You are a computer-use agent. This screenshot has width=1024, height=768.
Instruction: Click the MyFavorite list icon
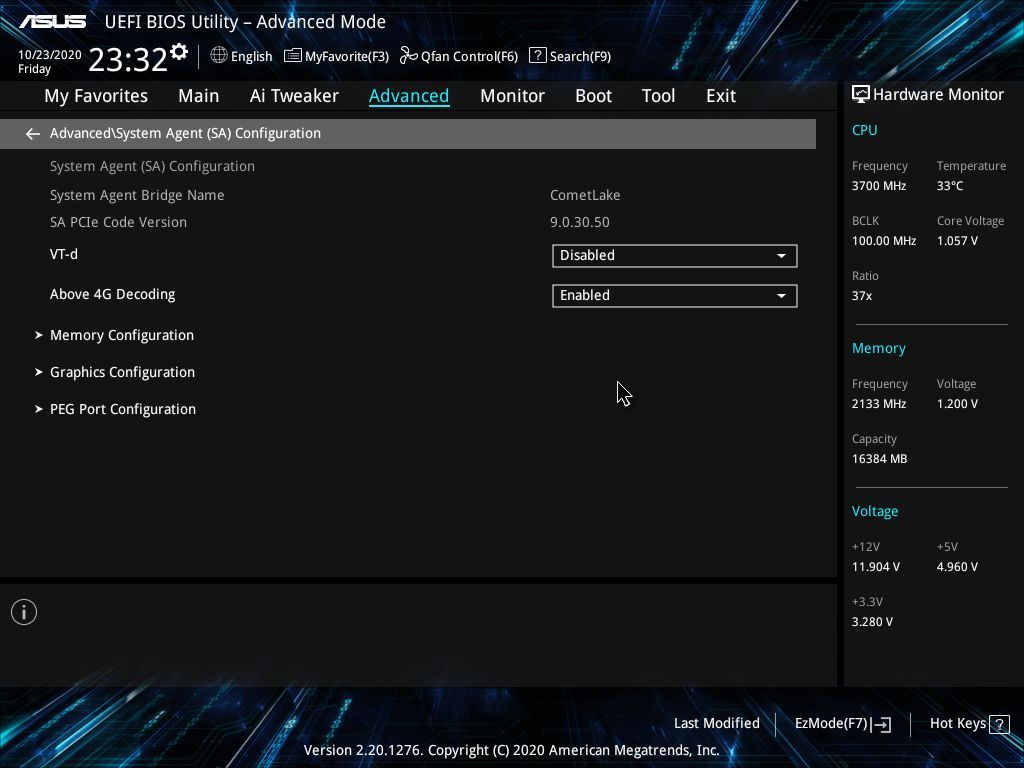[x=293, y=56]
